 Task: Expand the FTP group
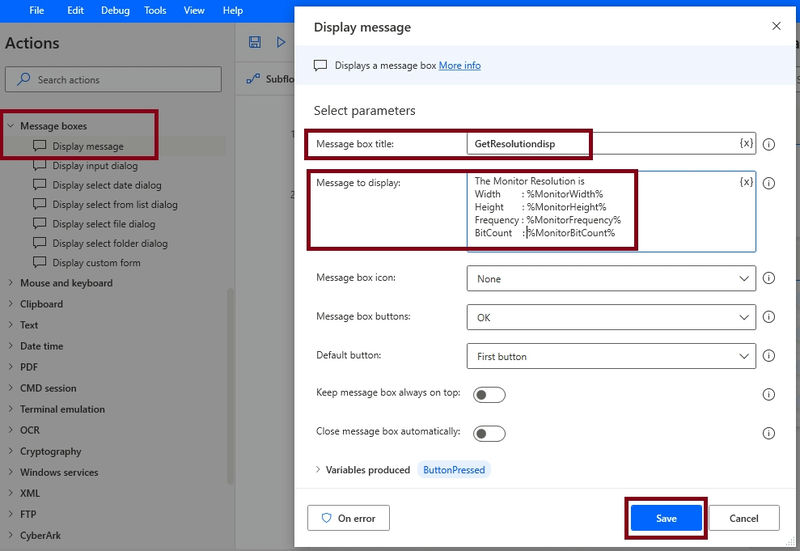click(11, 514)
